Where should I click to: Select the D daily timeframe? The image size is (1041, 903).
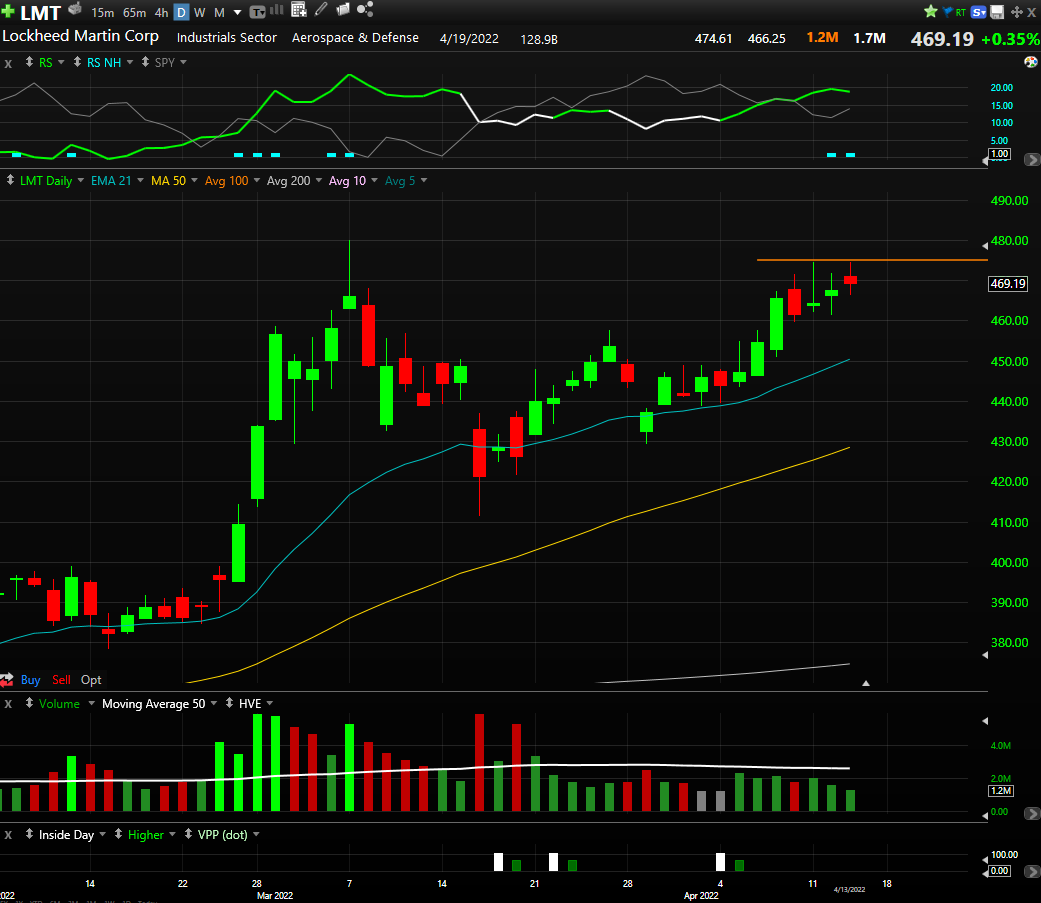[x=181, y=12]
